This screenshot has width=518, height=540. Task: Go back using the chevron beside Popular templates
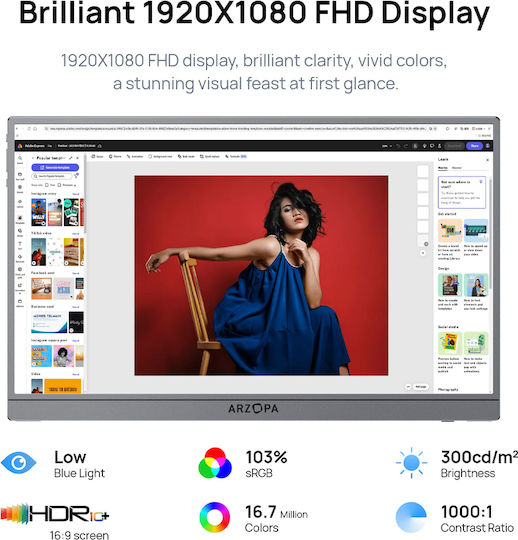pos(33,158)
